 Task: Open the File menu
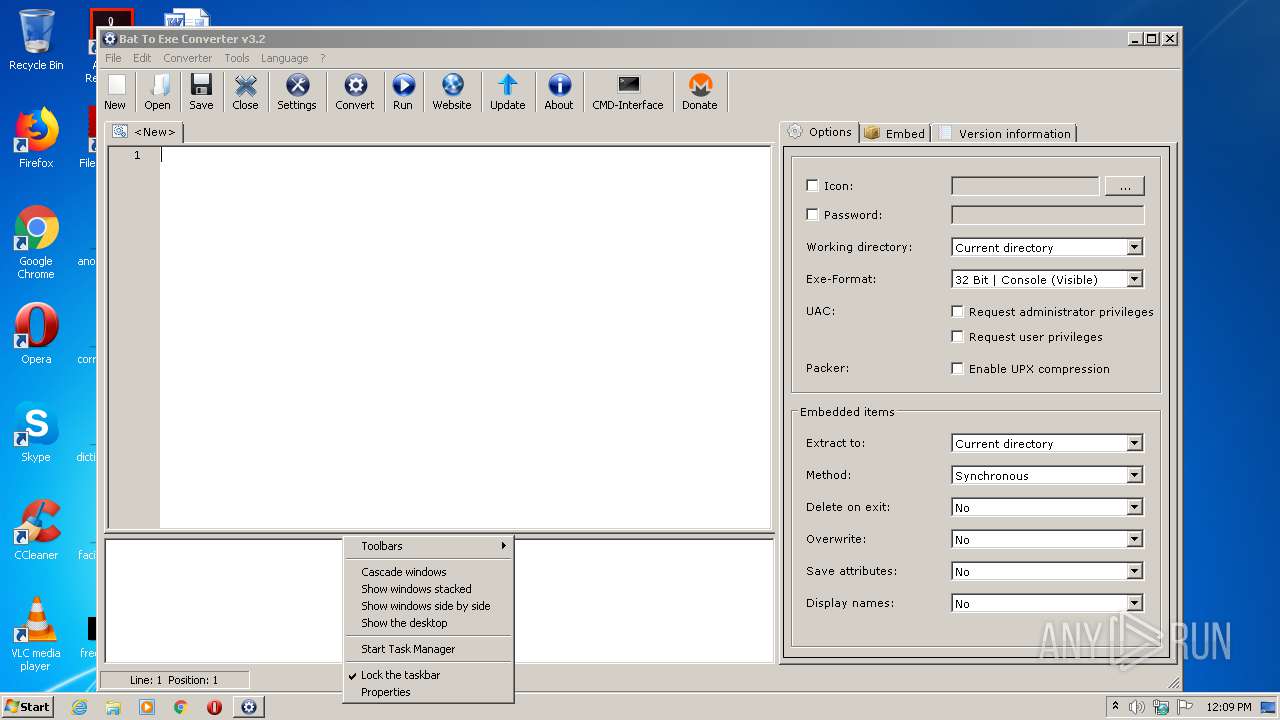tap(113, 58)
